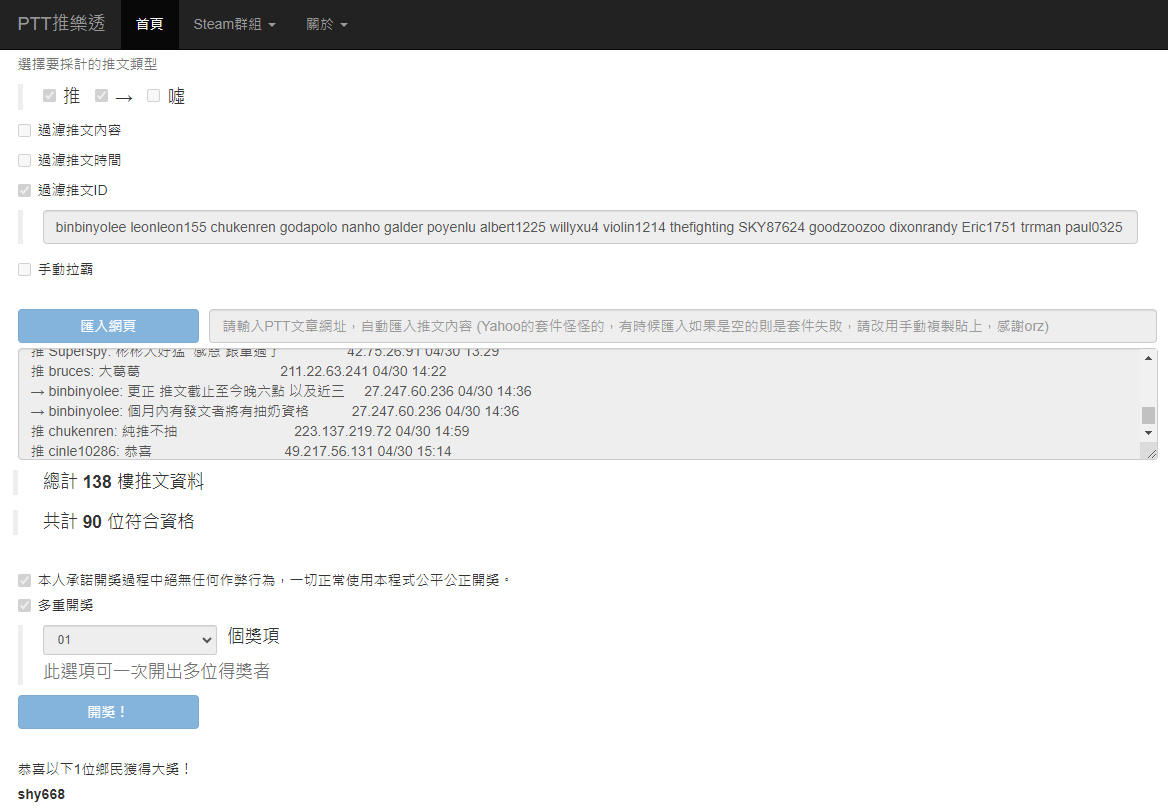Click the 共計 90 位符合資格 text
Screen dimensions: 1168x812
click(118, 521)
